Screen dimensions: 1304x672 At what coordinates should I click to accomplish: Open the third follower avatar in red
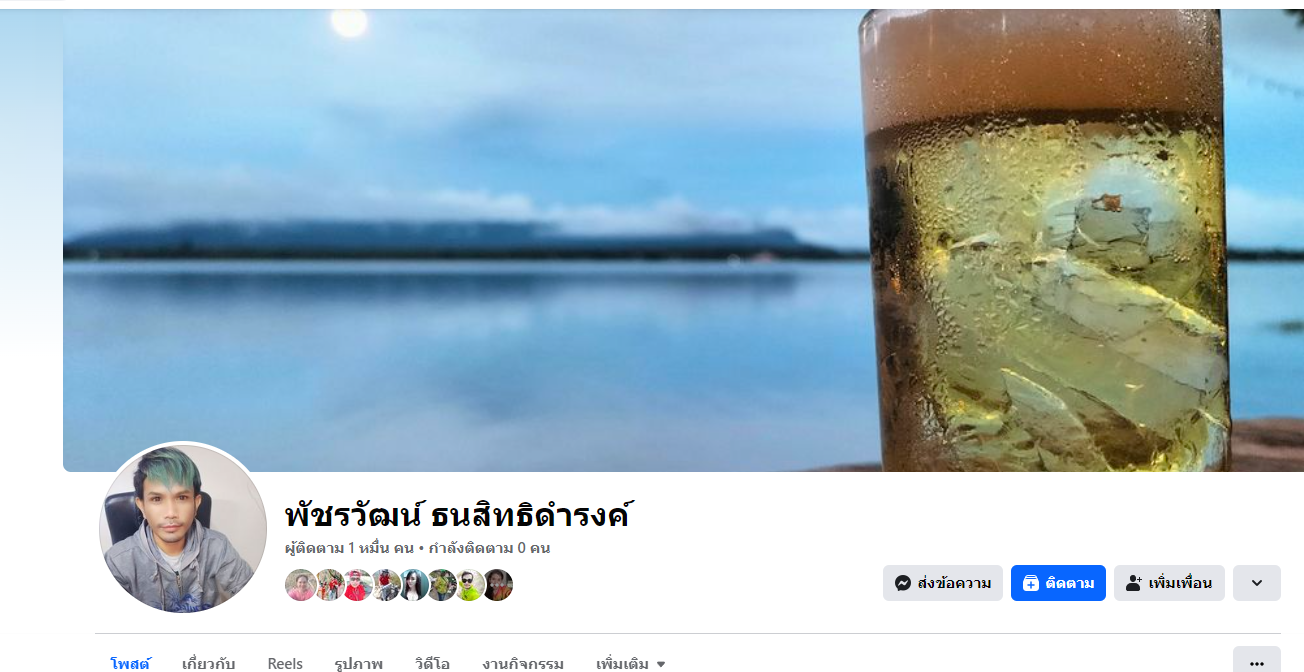[x=358, y=585]
